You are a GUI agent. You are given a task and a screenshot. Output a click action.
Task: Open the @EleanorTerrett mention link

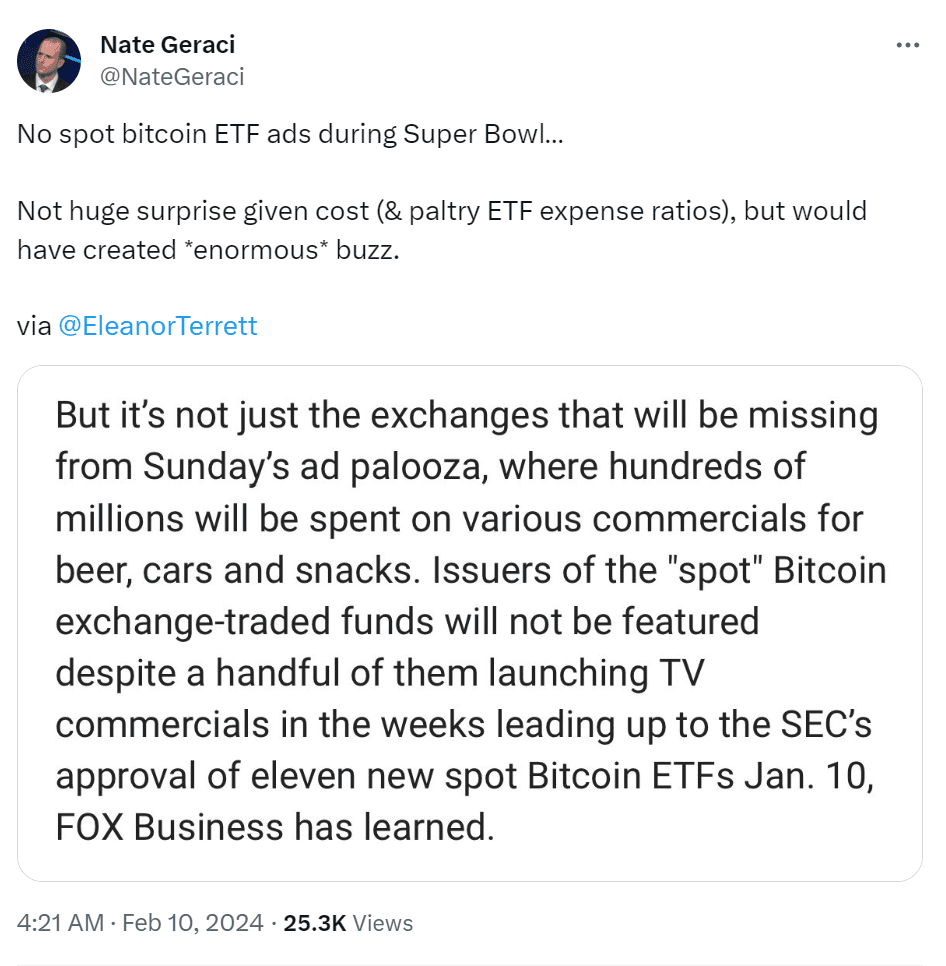coord(158,326)
